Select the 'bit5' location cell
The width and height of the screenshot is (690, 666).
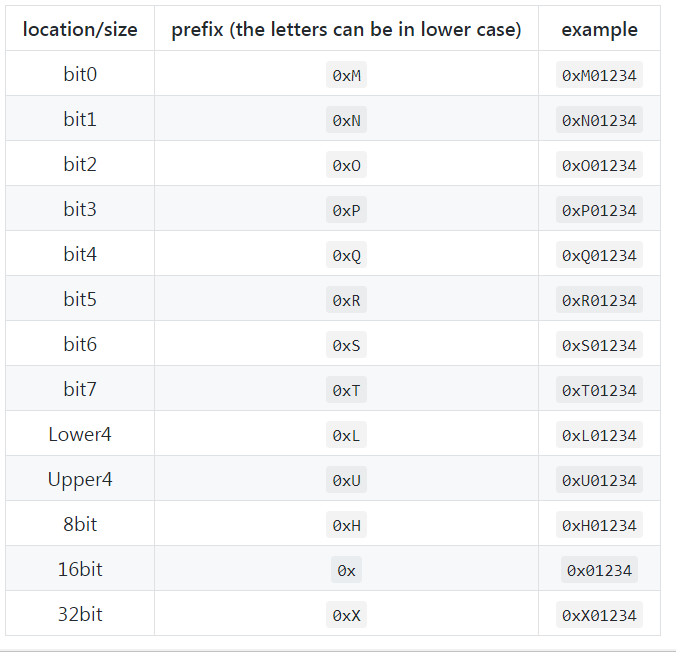80,299
